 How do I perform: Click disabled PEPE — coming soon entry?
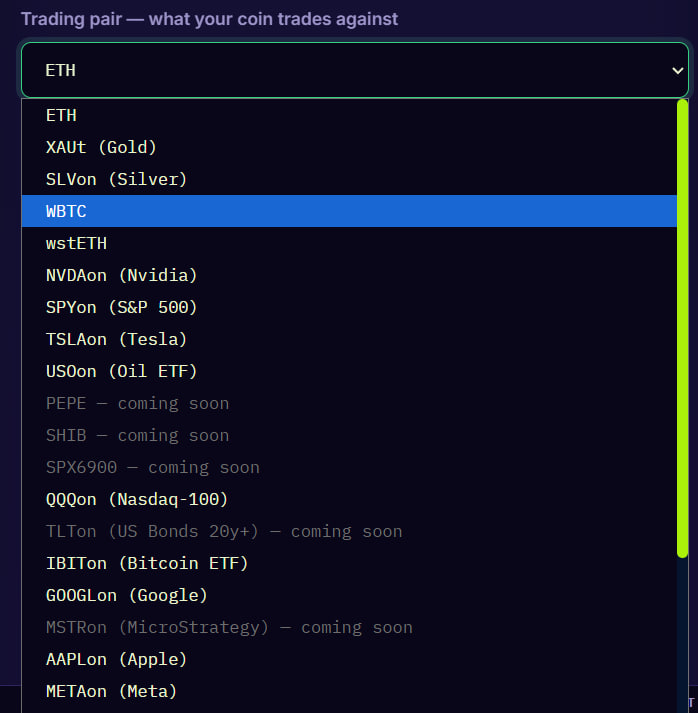coord(349,403)
